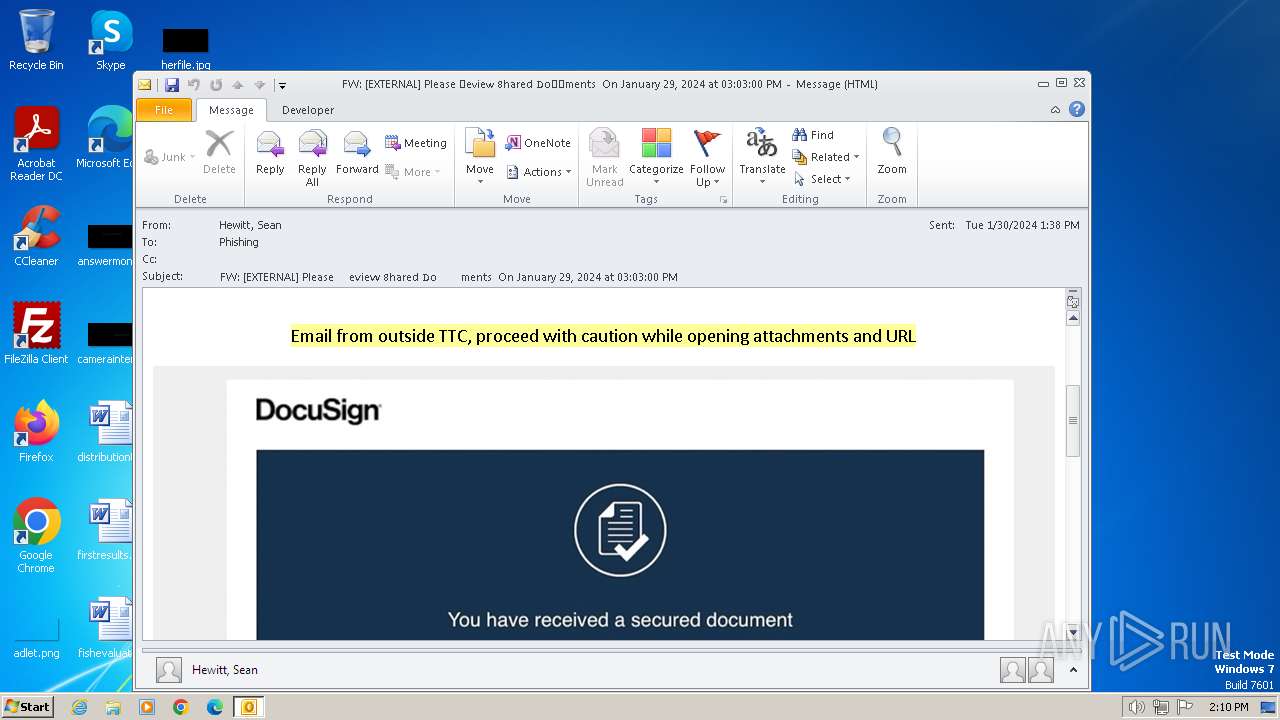Image resolution: width=1280 pixels, height=720 pixels.
Task: Open Follow Up flag menu
Action: point(707,158)
